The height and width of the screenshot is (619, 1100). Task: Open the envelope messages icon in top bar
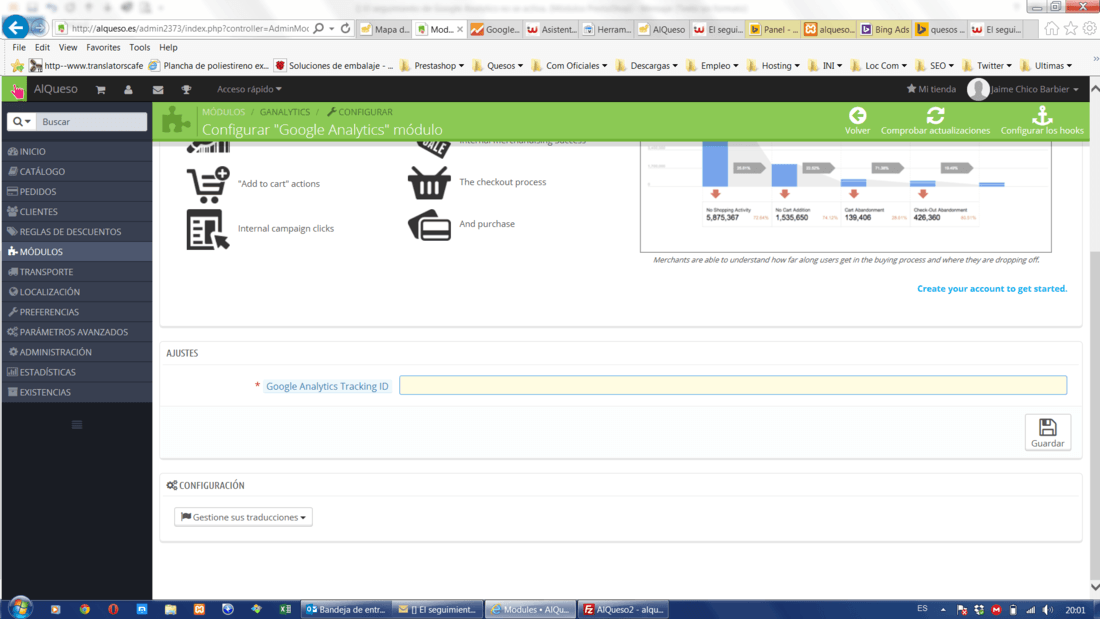point(158,90)
